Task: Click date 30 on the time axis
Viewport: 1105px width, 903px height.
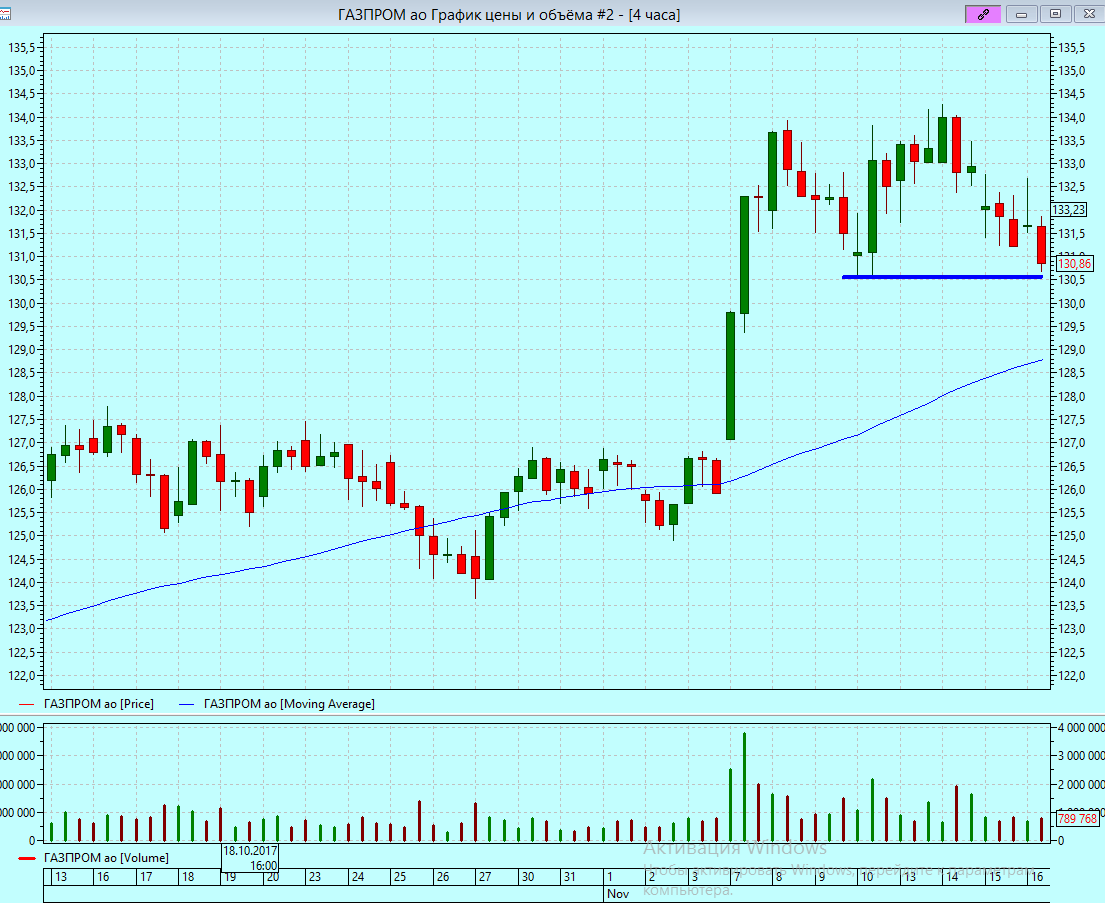Action: tap(528, 877)
